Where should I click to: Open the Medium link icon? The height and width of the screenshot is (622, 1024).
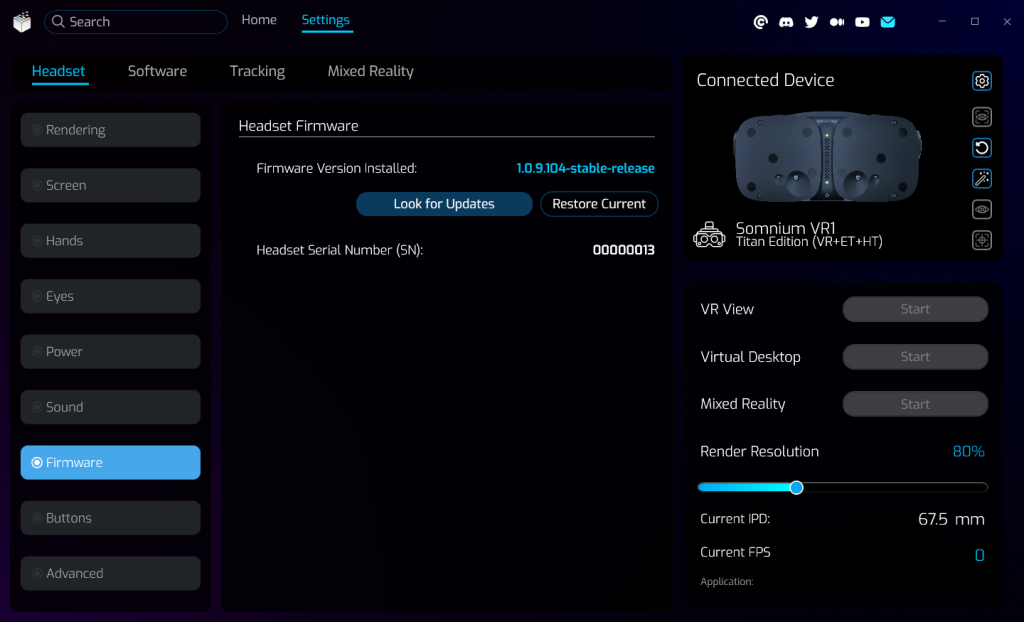(837, 22)
